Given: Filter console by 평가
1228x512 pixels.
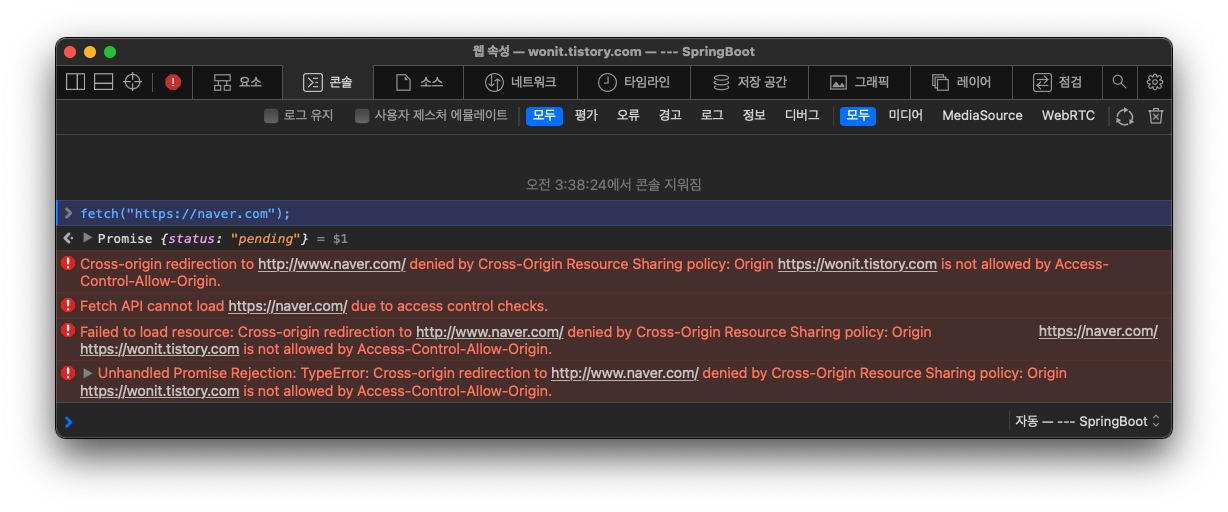Looking at the screenshot, I should (x=586, y=116).
